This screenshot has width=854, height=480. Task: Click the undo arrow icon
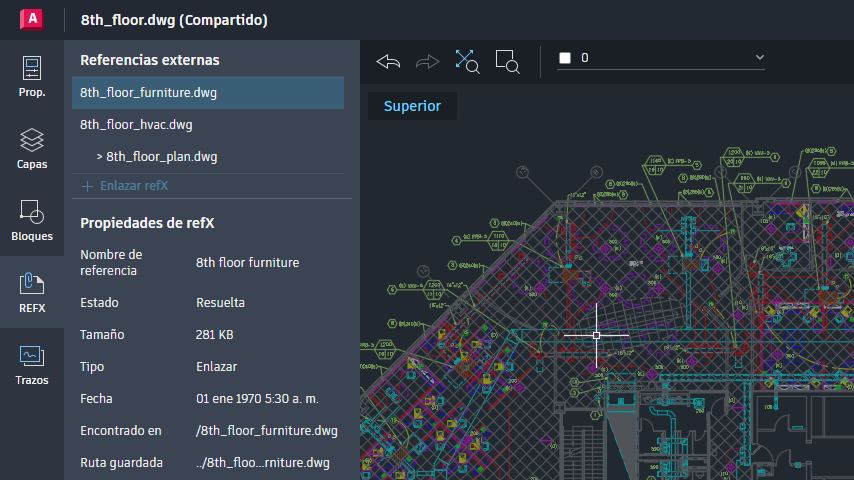click(388, 62)
